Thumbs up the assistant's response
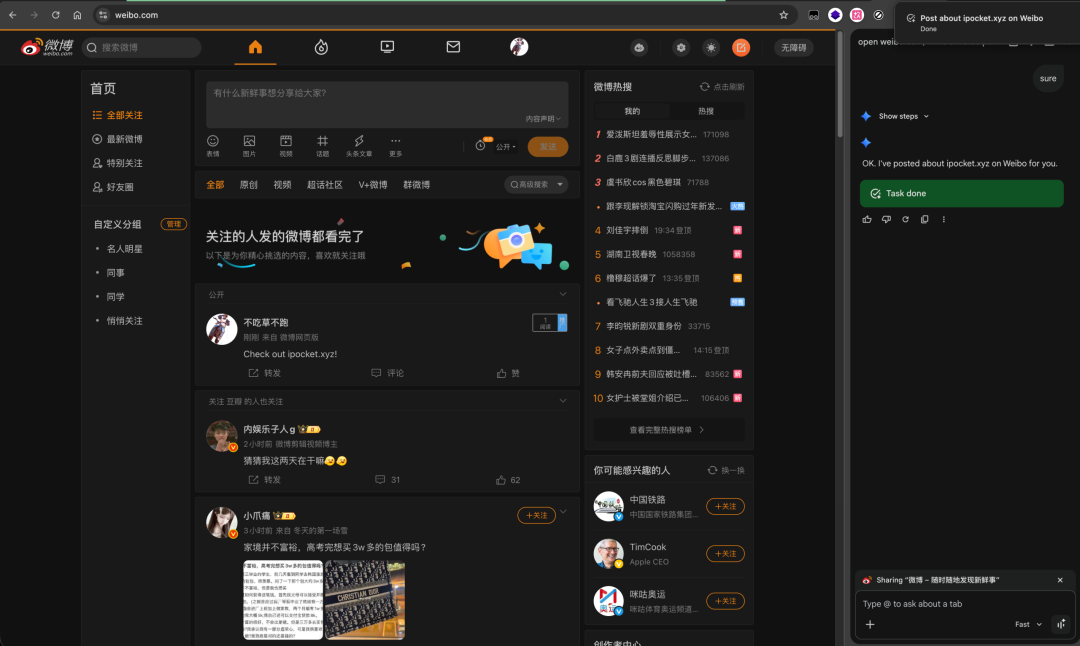Screen dimensions: 1080x646 [867, 219]
